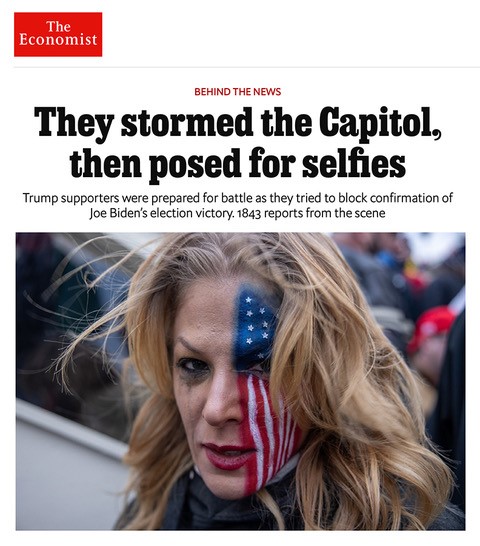Image resolution: width=480 pixels, height=546 pixels.
Task: Open the BEHIND THE NEWS section link
Action: 238,92
